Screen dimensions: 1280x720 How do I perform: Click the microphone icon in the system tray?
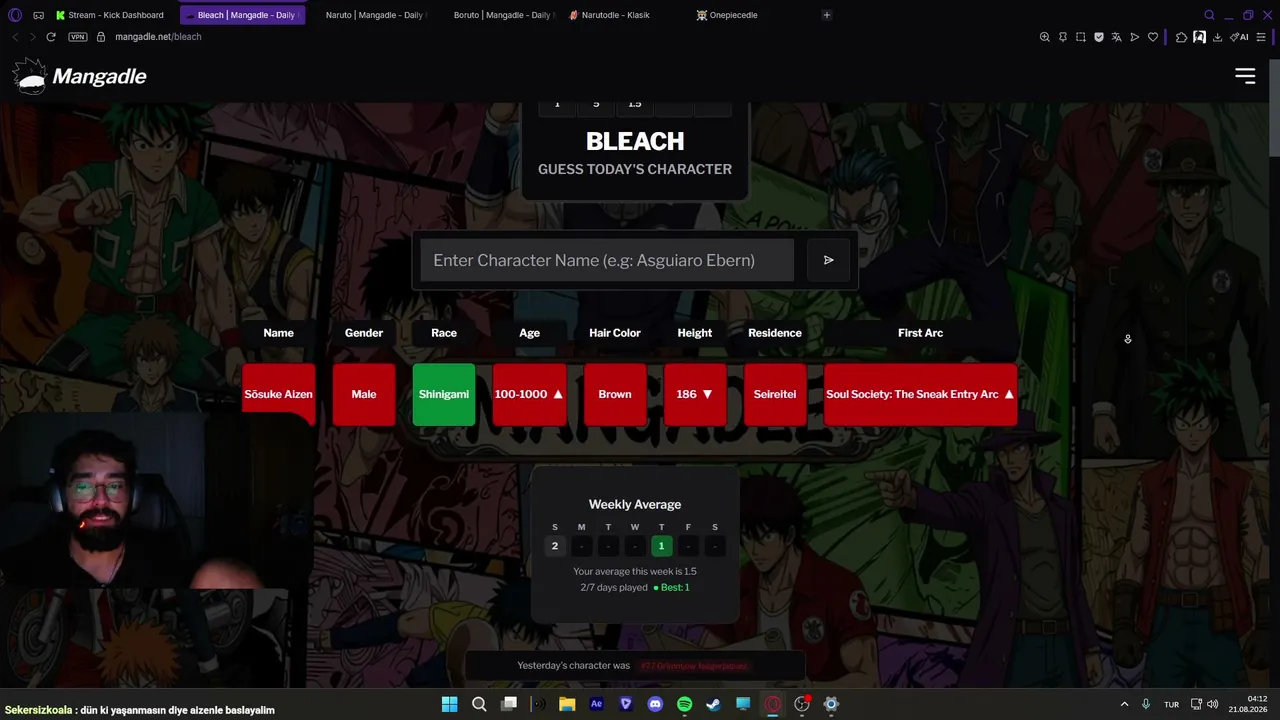point(1146,704)
